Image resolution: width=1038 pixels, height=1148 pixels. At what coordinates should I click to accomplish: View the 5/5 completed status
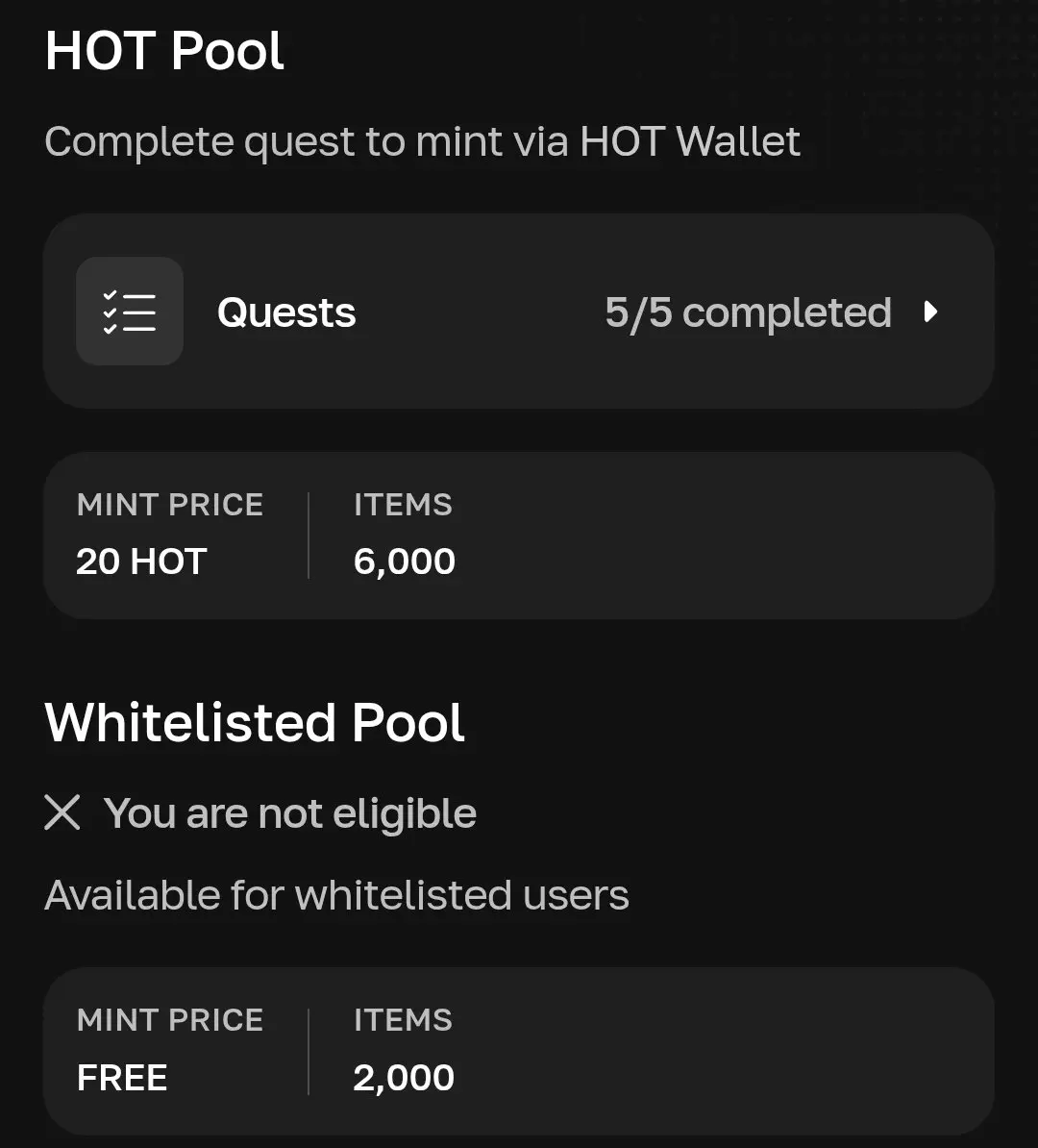click(x=748, y=313)
